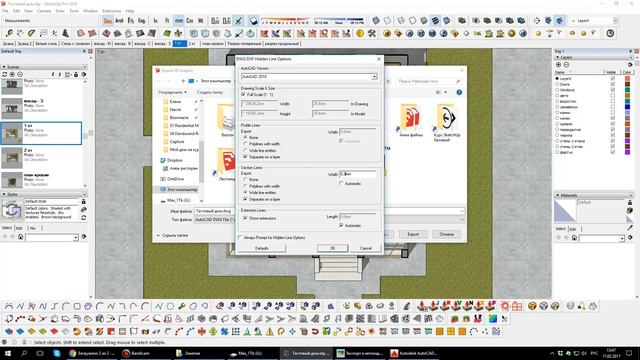640x360 pixels.
Task: Switch to the '2 эт' scene tab
Action: pos(191,43)
